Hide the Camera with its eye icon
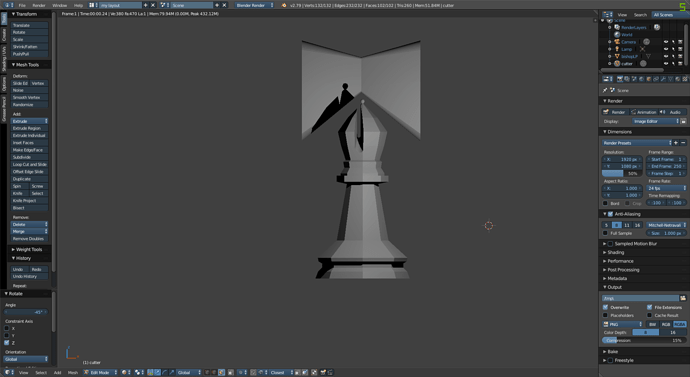 coord(666,42)
